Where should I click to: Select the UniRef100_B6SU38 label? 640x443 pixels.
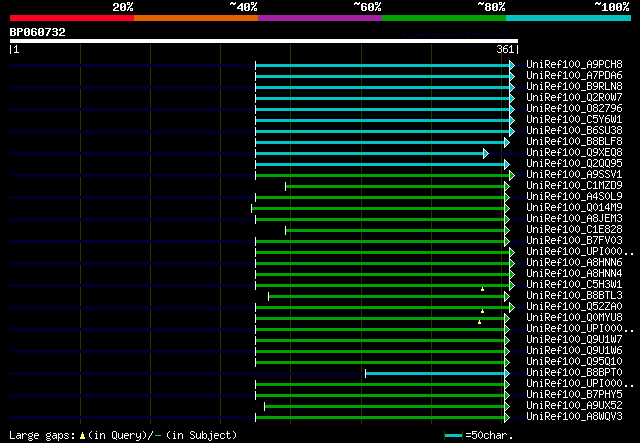click(x=574, y=130)
